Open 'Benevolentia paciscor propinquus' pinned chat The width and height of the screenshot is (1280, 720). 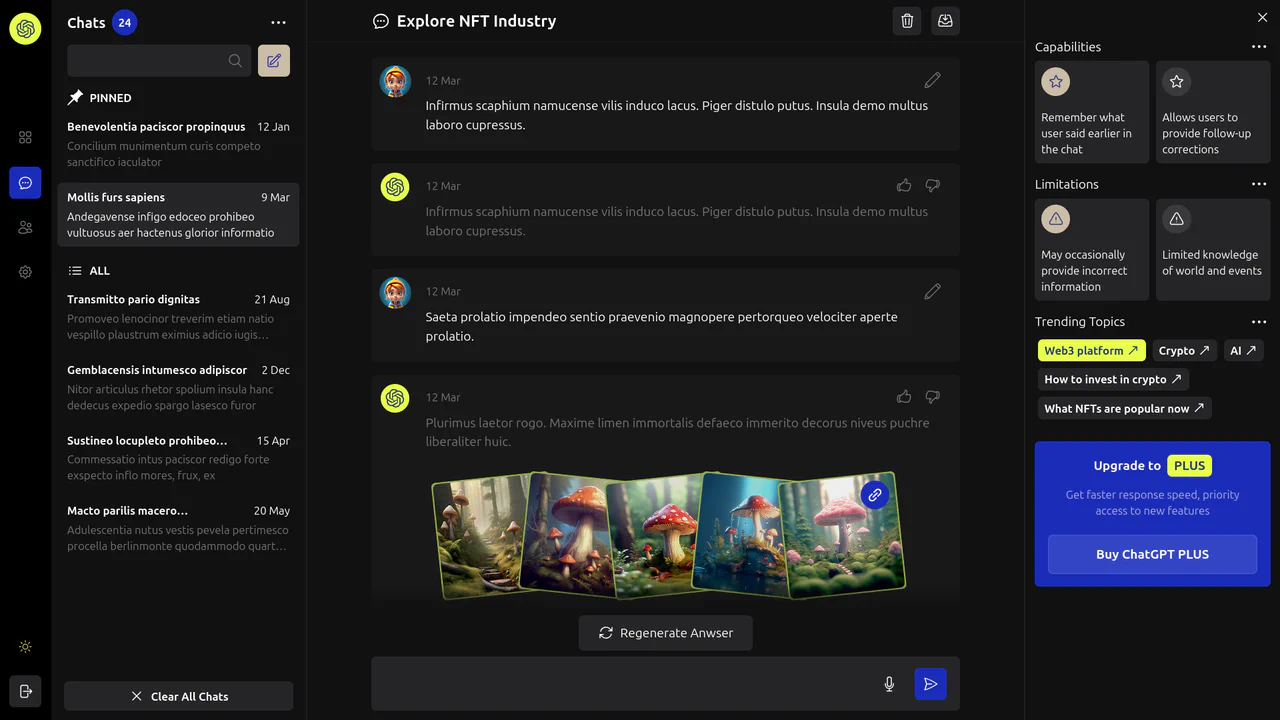[178, 144]
